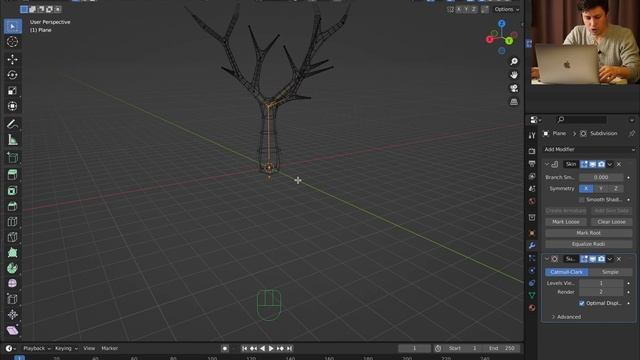Viewport: 640px width, 360px height.
Task: Enable Symmetry Z button in Skin modifier
Action: tap(616, 189)
